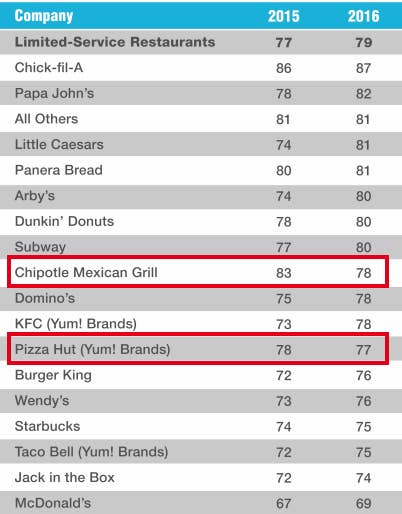Click Chipotle's 2016 score of 78
Screen dimensions: 402x514
363,273
